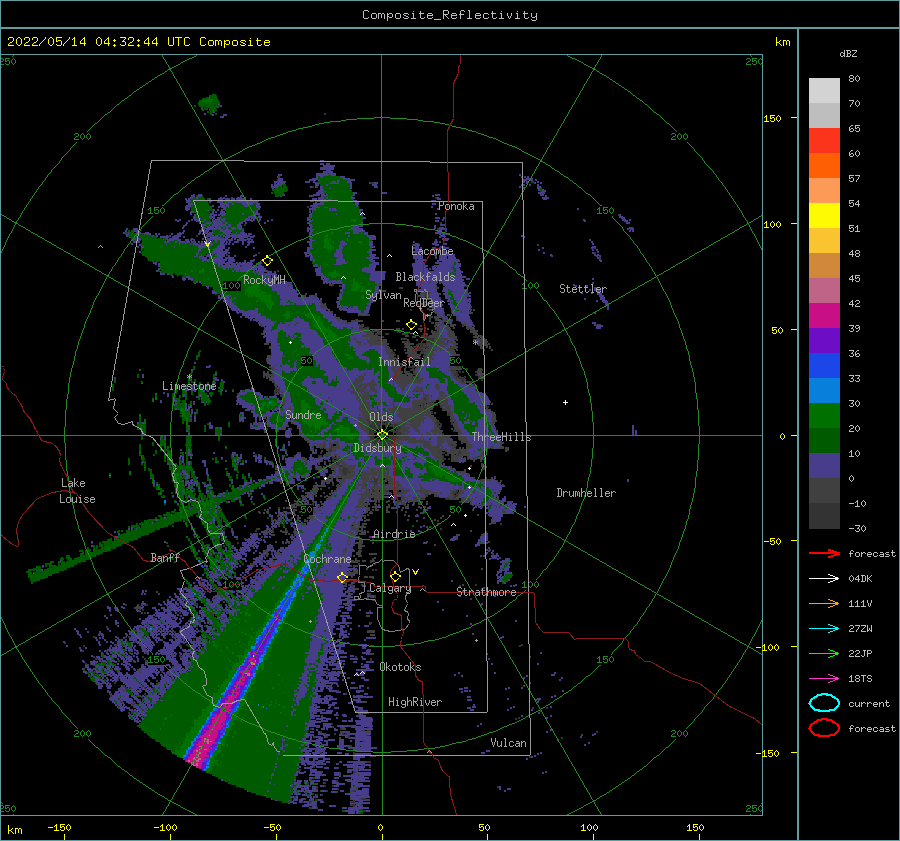Screen dimensions: 900x841
Task: Click the Innisfail city label
Action: pos(404,362)
